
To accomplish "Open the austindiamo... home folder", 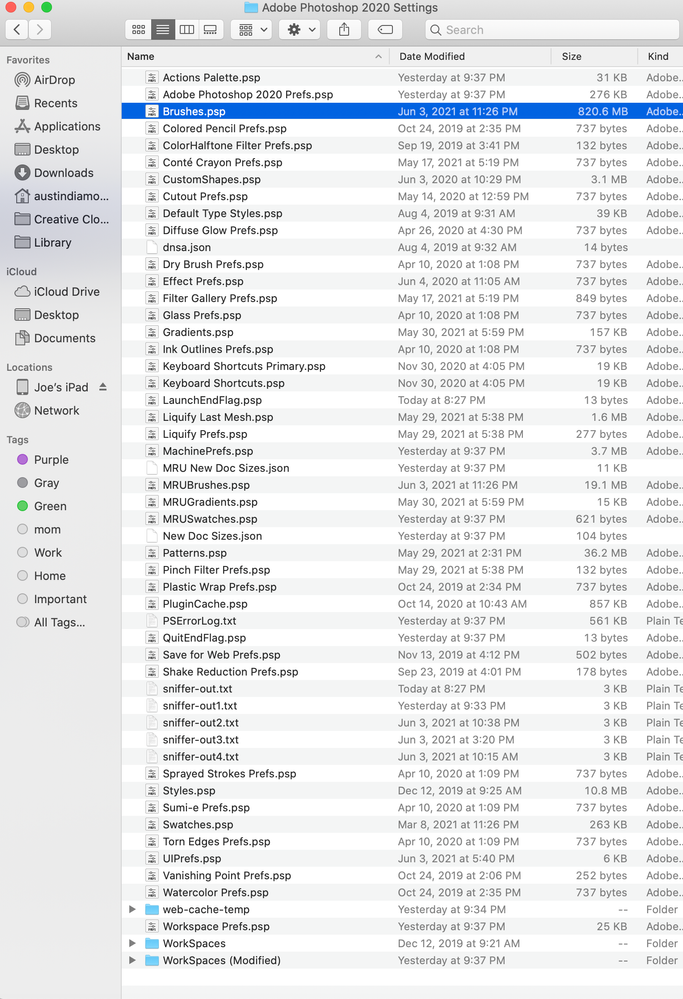I will [x=71, y=196].
